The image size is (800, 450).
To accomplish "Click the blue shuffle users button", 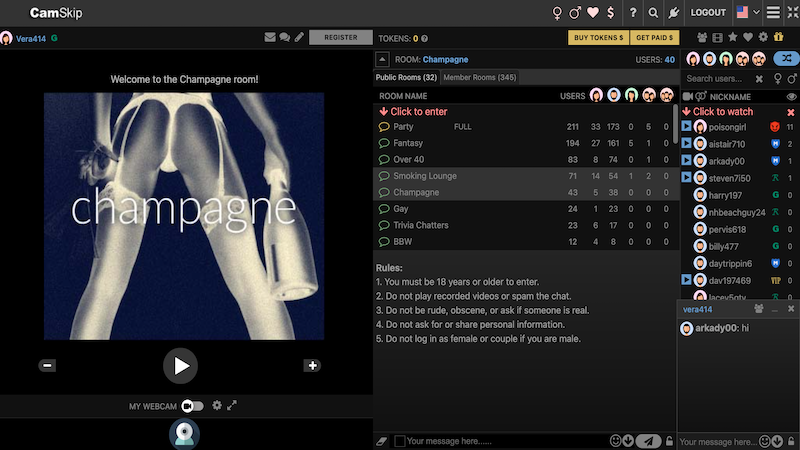I will tap(786, 59).
